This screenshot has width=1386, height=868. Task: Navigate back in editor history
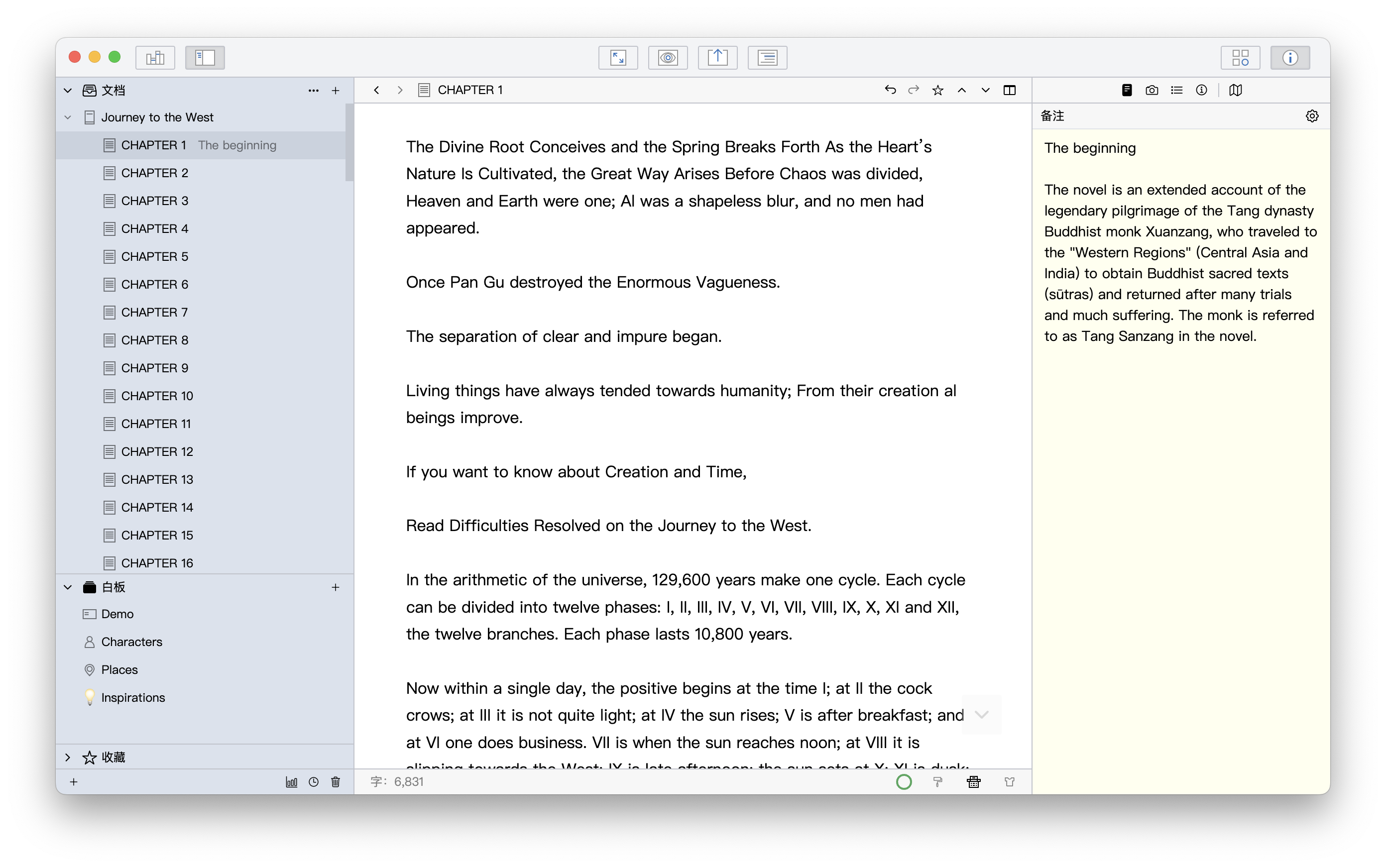[377, 90]
